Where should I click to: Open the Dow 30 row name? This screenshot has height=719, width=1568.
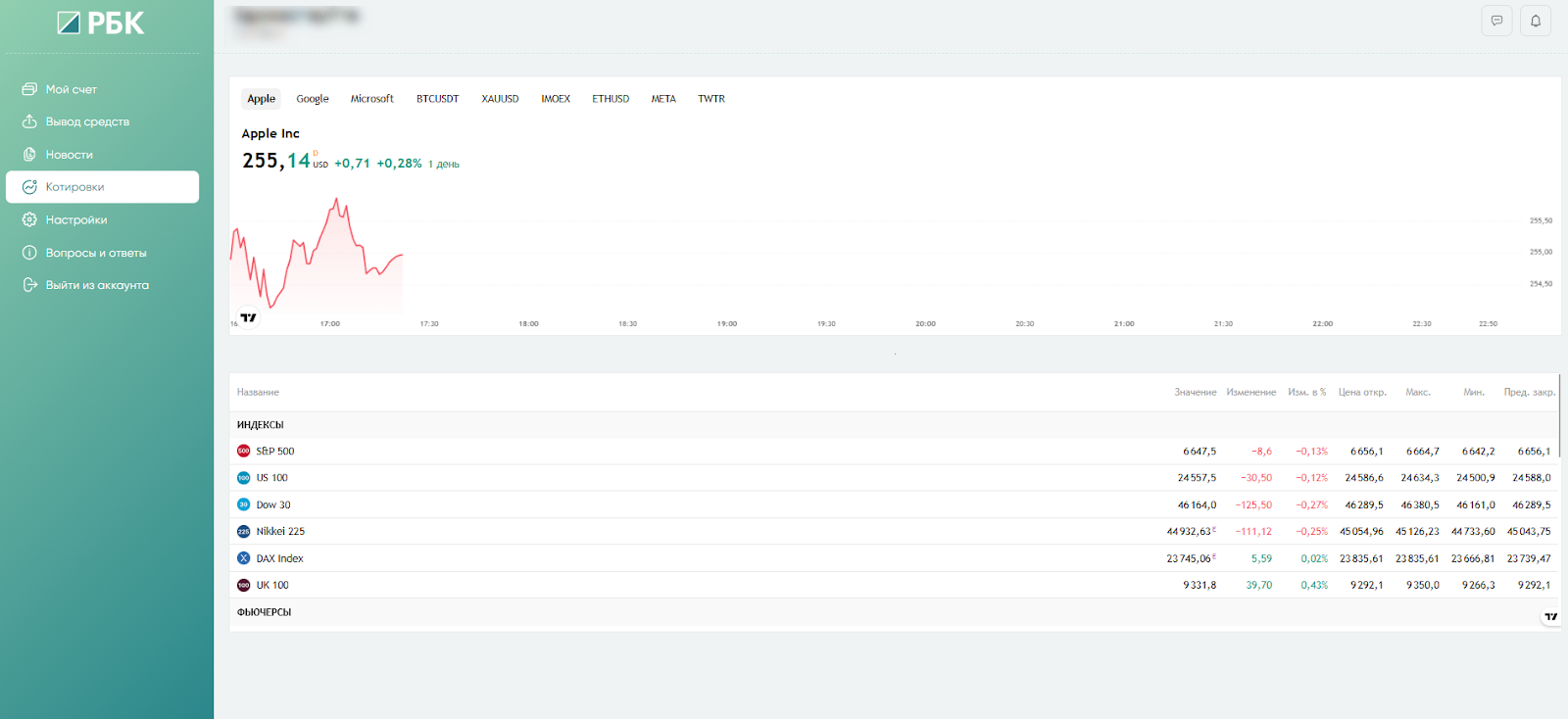coord(273,505)
